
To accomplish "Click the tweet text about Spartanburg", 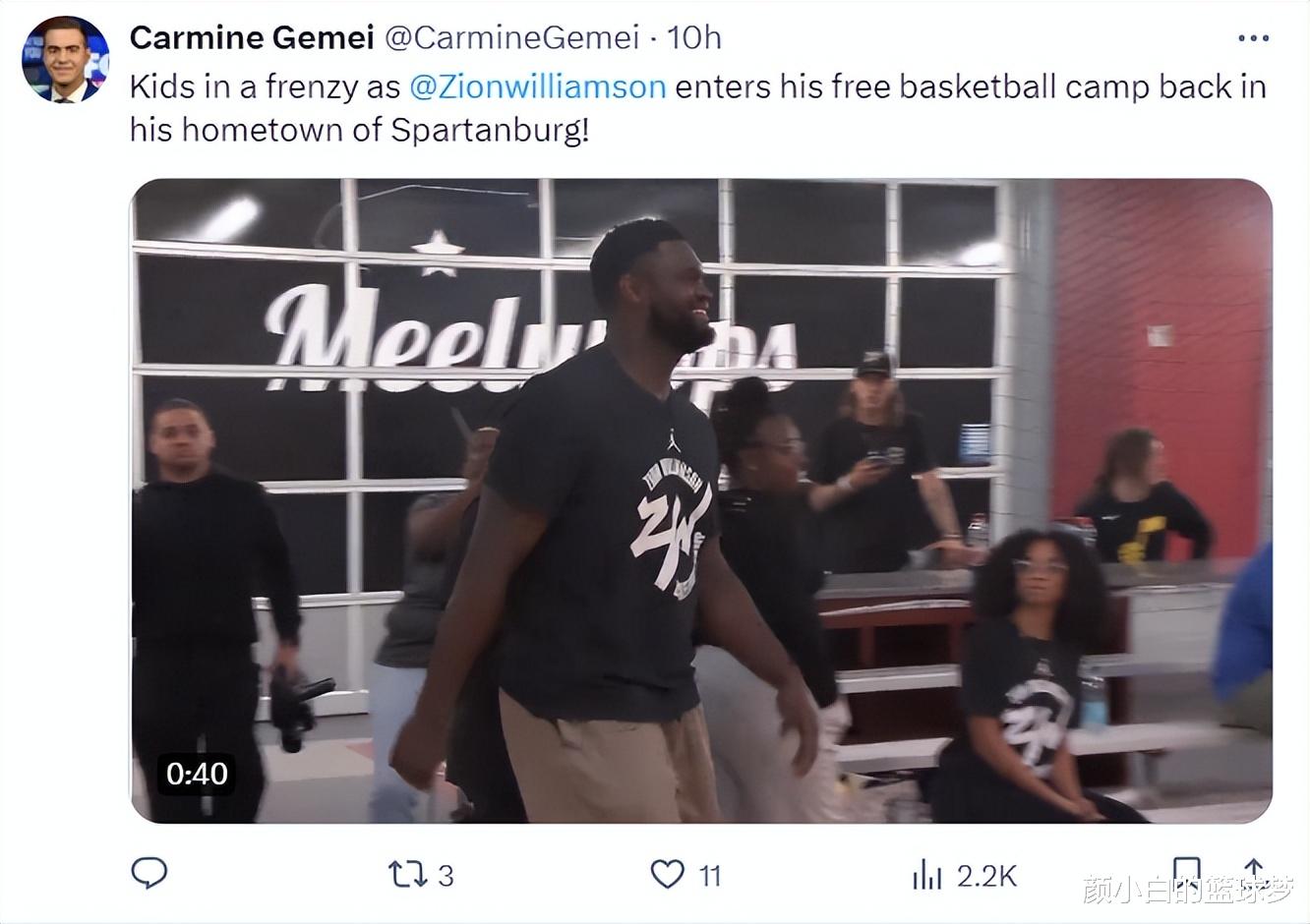I will click(x=697, y=108).
